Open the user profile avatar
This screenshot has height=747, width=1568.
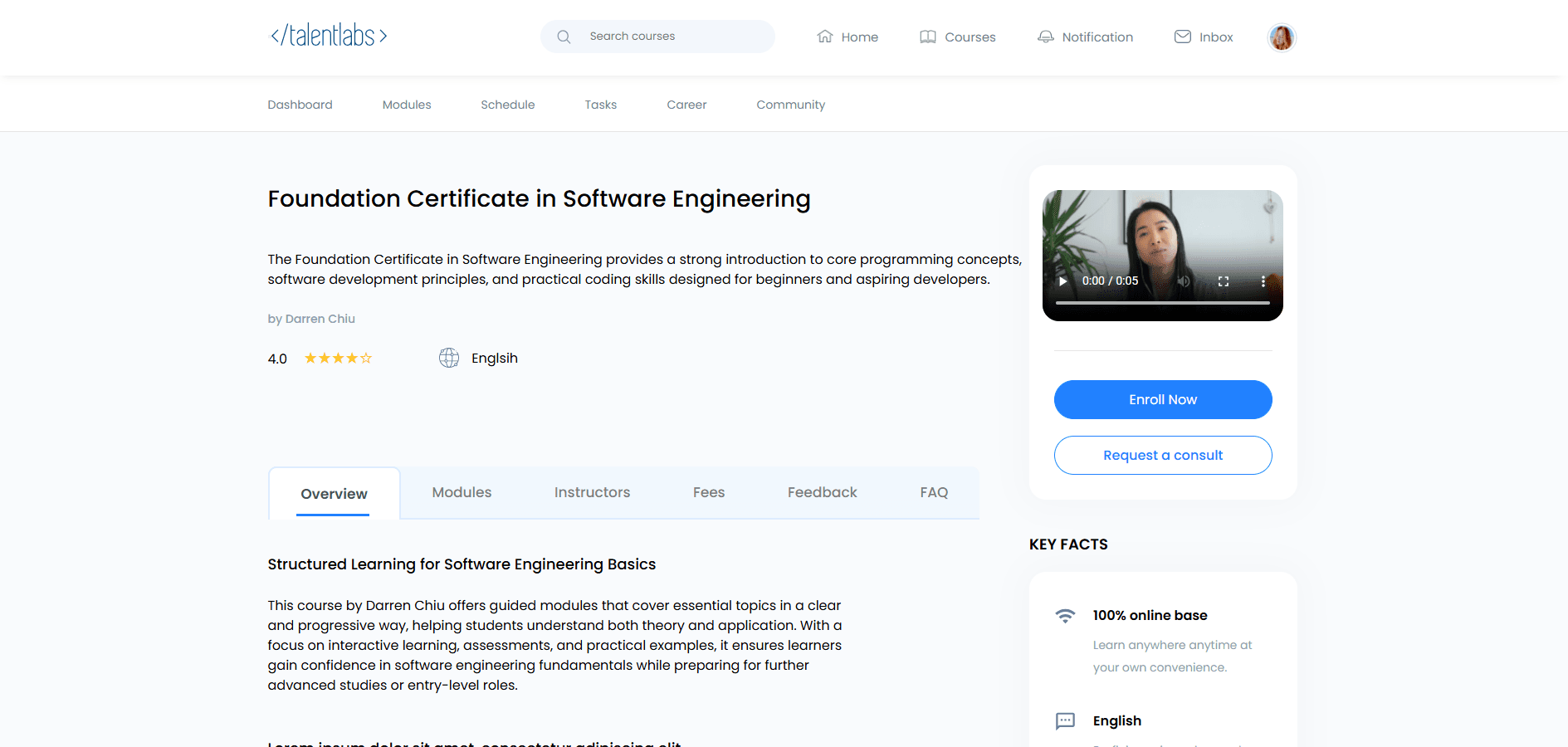point(1282,37)
